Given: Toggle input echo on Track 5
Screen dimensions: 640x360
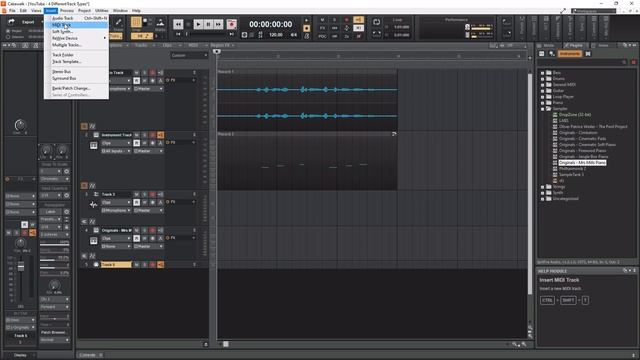Looking at the screenshot, I should pos(160,264).
